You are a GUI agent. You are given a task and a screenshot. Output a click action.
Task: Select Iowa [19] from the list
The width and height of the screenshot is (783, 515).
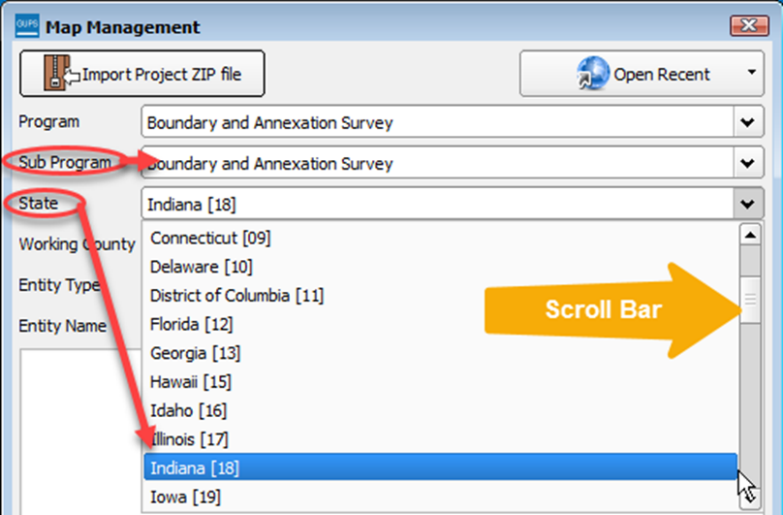[185, 497]
